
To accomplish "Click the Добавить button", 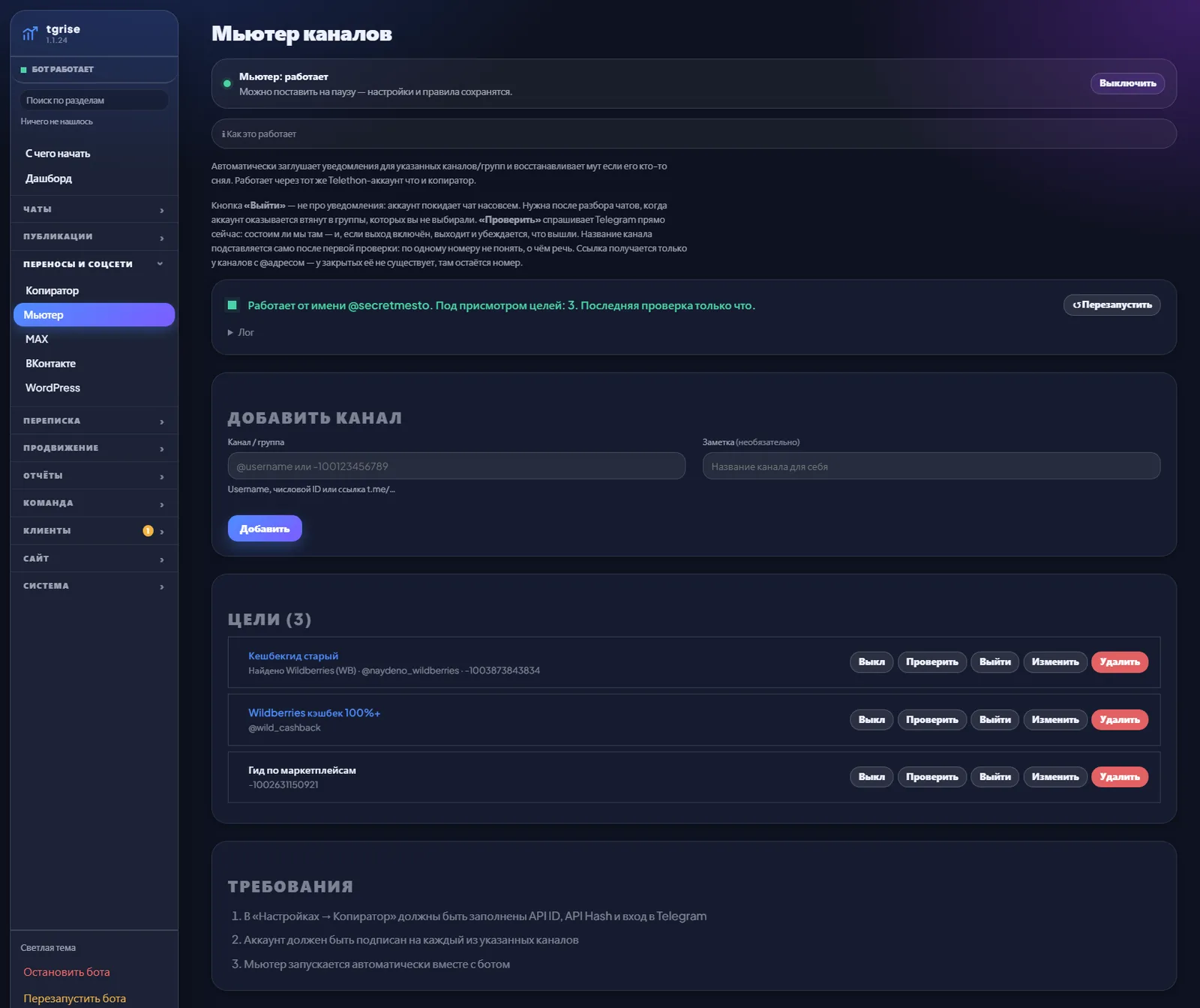I will click(265, 529).
